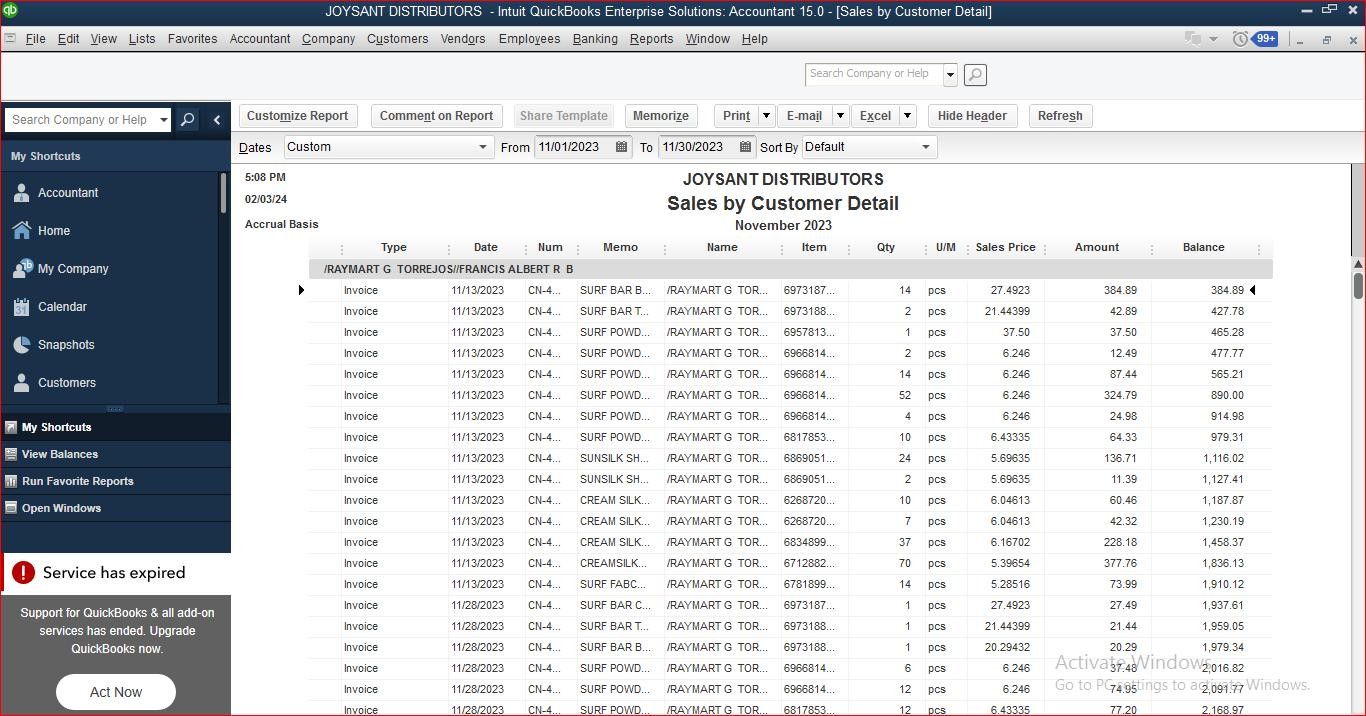
Task: Open the sidebar search box dropdown arrow
Action: tap(163, 120)
